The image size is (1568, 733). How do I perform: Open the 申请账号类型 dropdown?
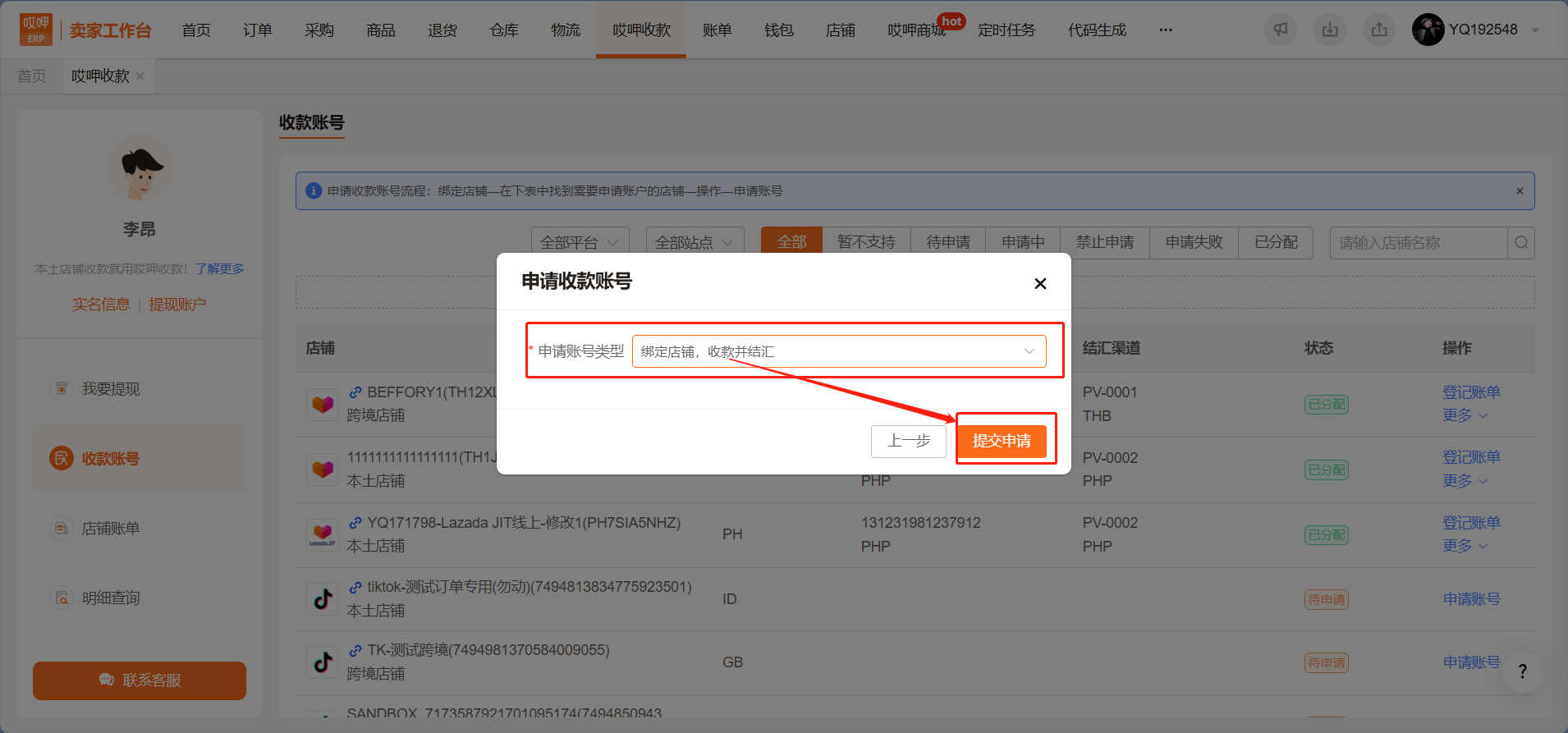point(839,351)
